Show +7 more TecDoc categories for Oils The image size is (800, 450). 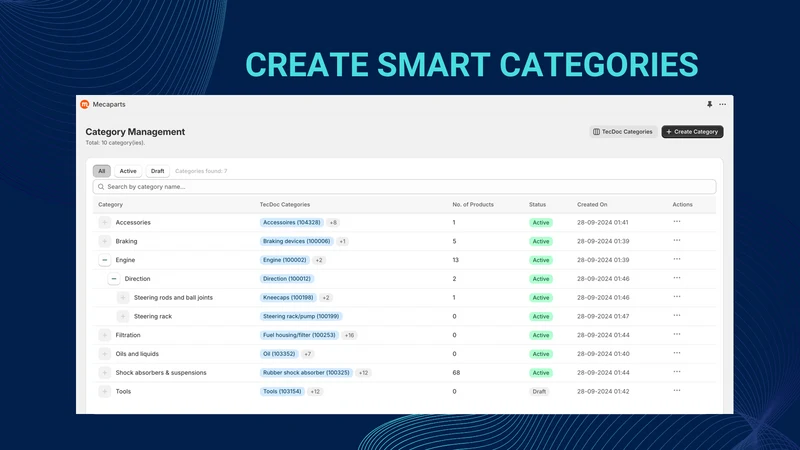point(308,354)
